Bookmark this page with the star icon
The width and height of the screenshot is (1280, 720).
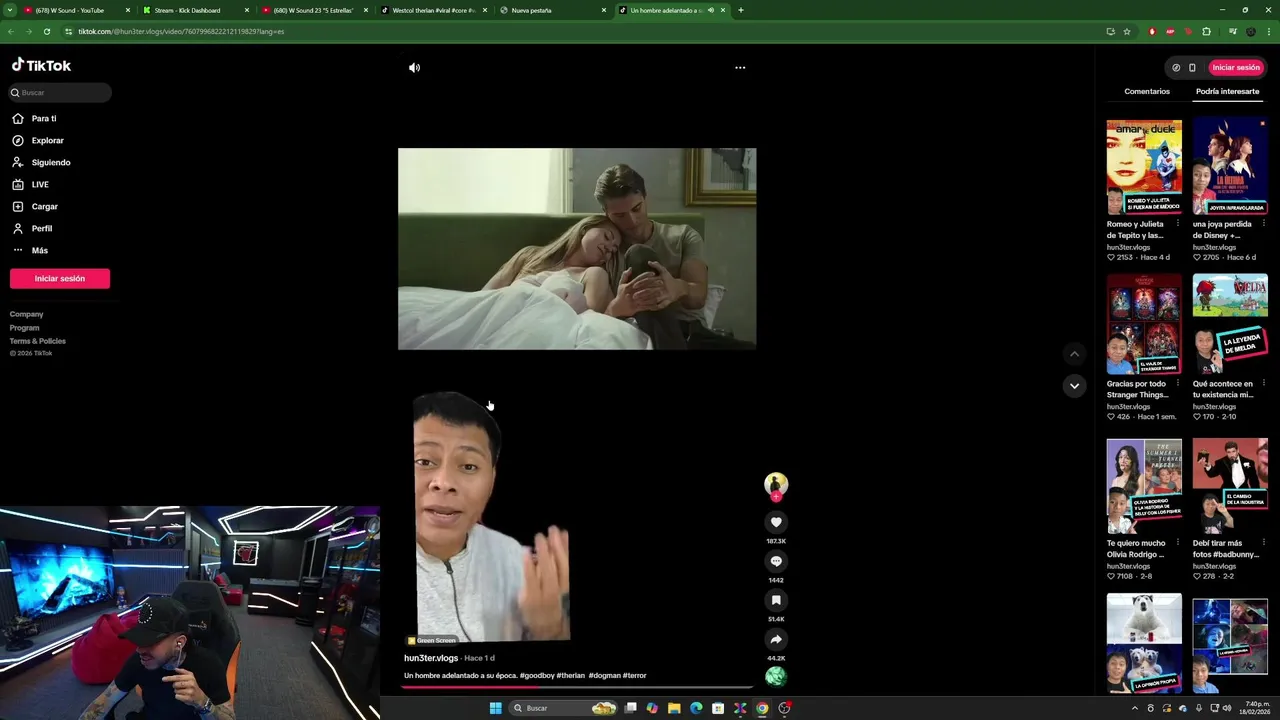1127,31
